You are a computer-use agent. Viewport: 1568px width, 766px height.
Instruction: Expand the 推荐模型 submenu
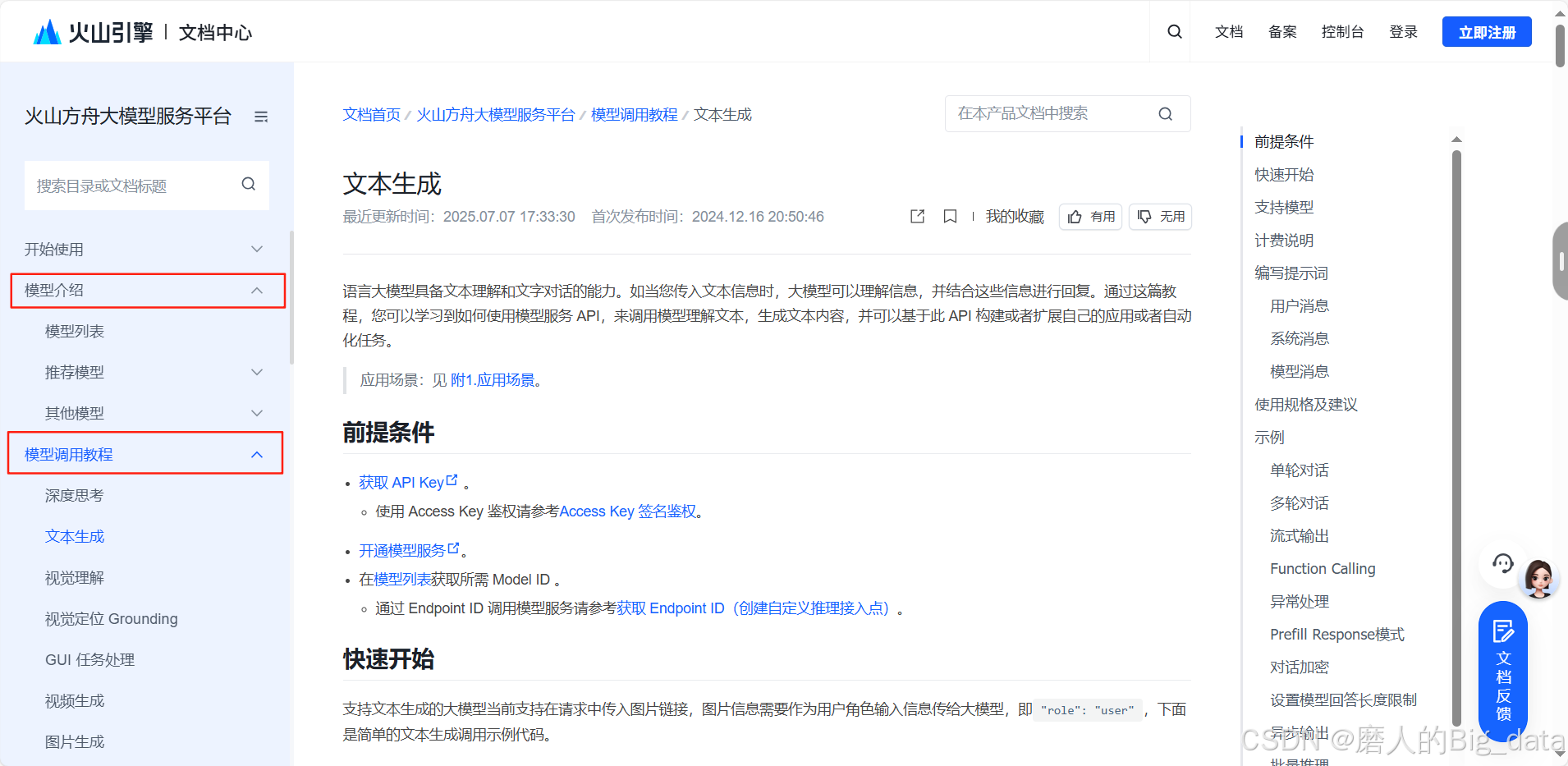tap(257, 372)
